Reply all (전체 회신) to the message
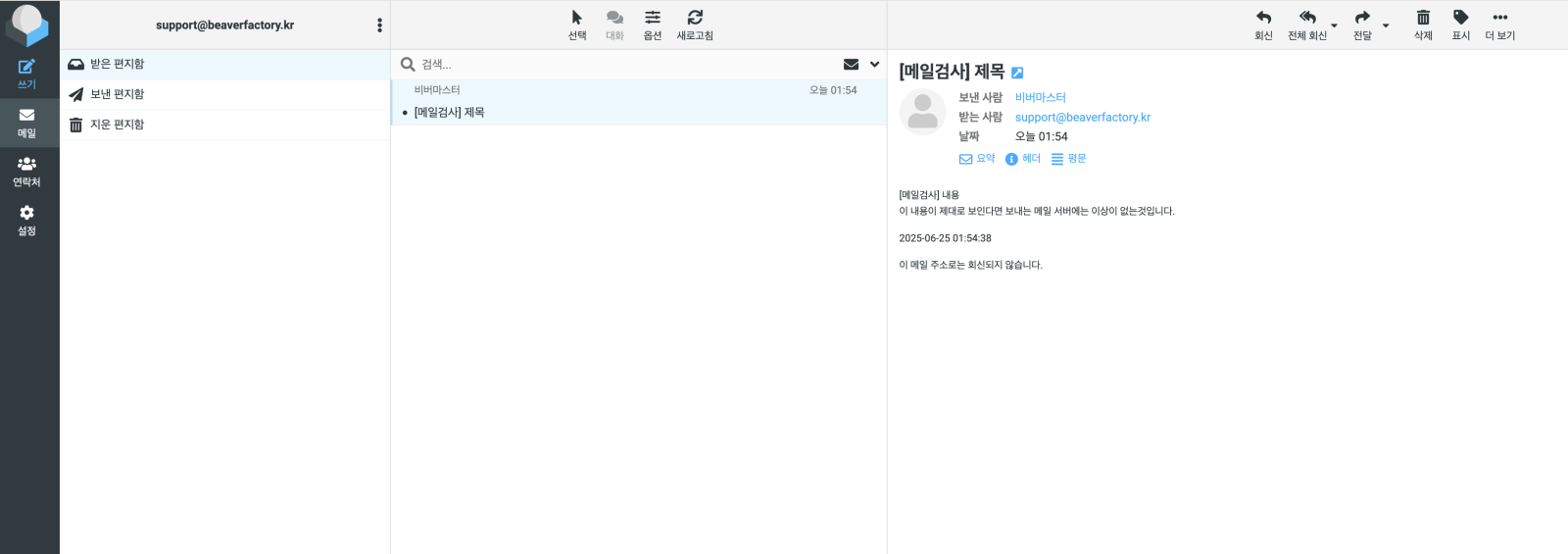 [x=1307, y=25]
